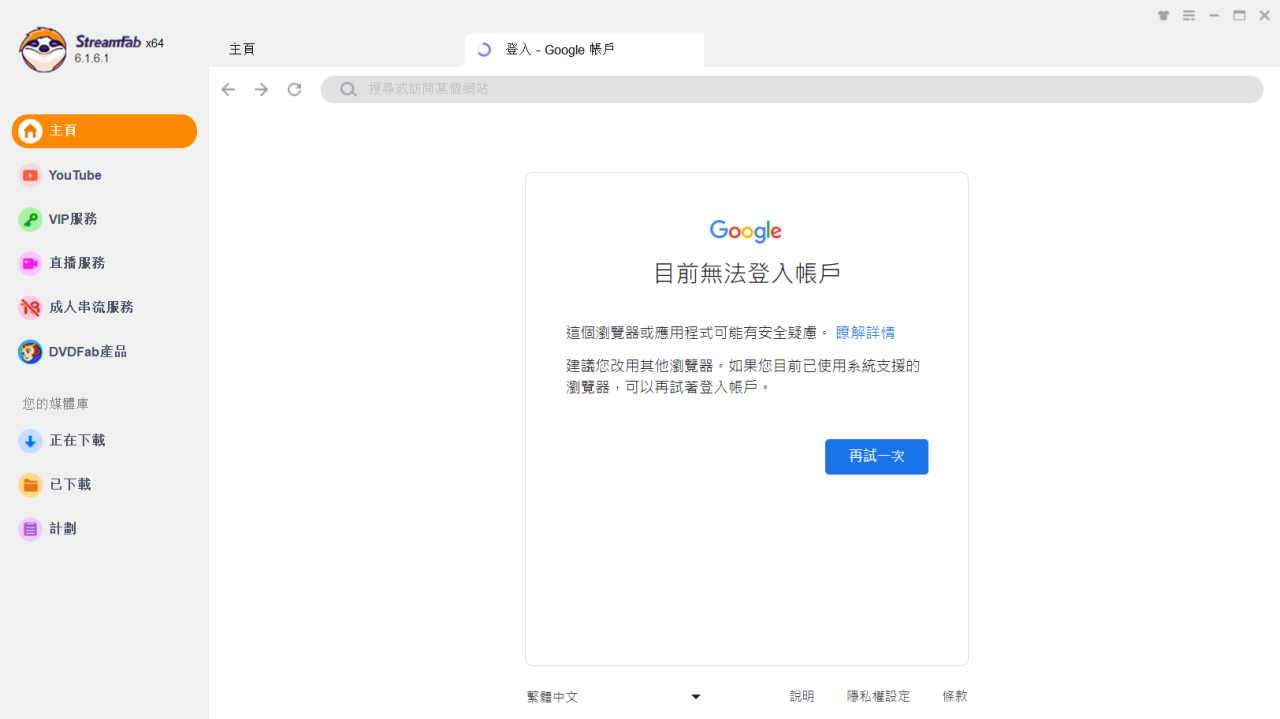Image resolution: width=1280 pixels, height=719 pixels.
Task: Go back with the left arrow
Action: point(228,89)
